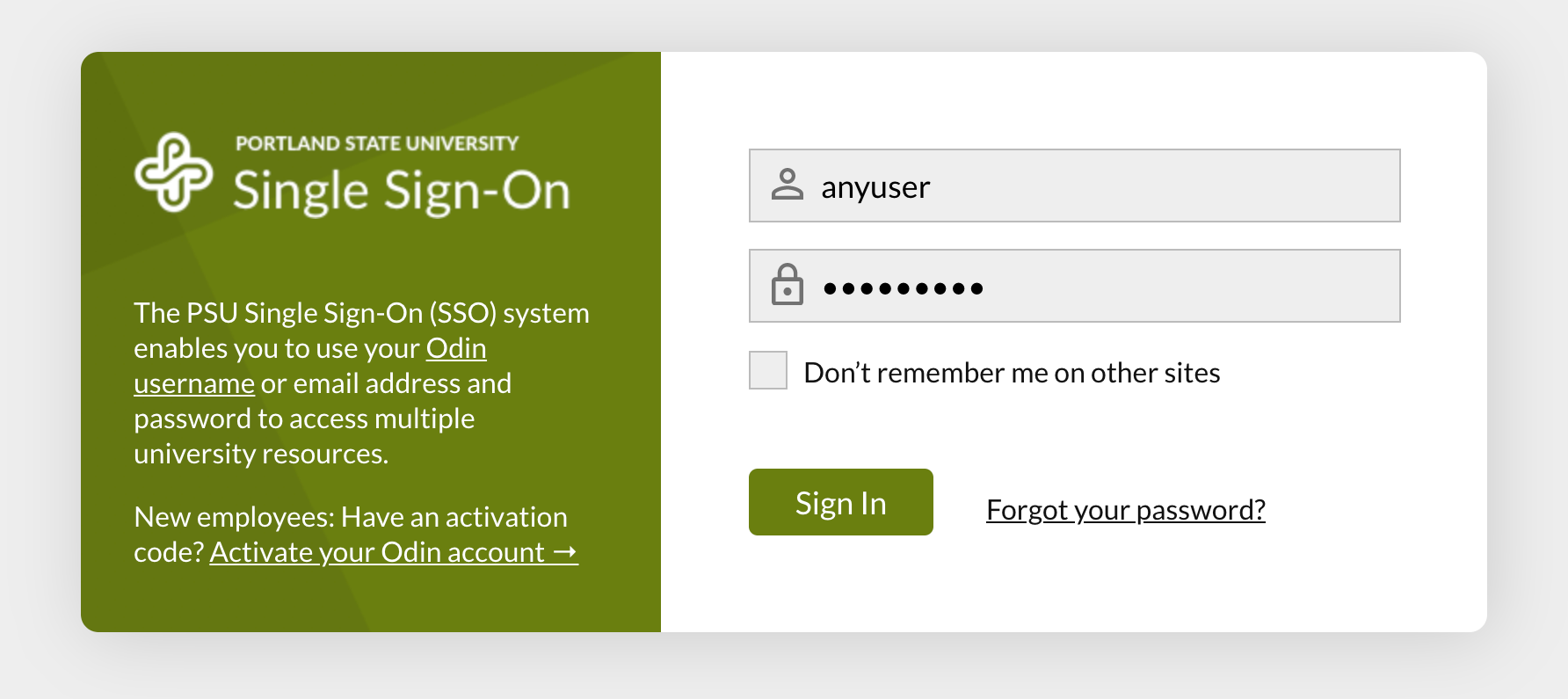Click the typed text anyuser
The width and height of the screenshot is (1568, 699).
click(x=875, y=187)
